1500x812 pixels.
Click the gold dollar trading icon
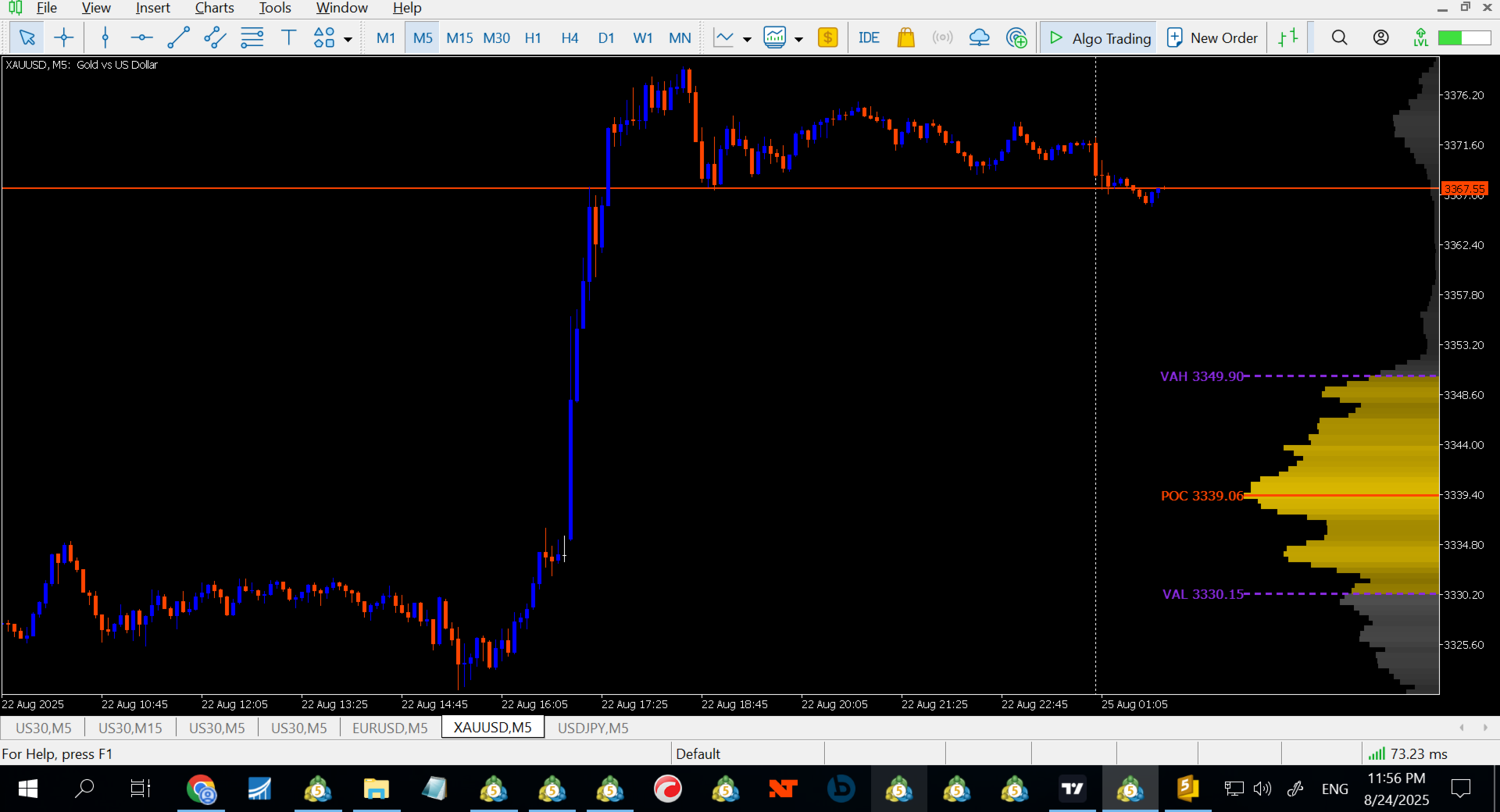[828, 37]
